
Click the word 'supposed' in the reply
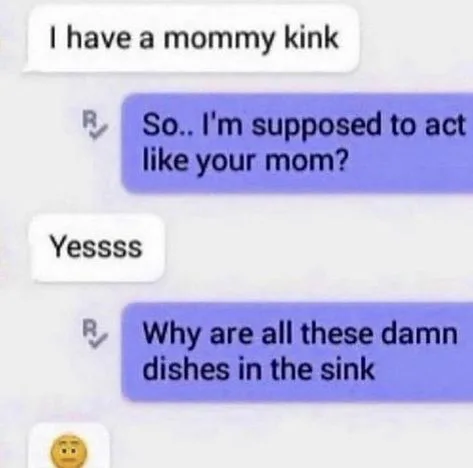point(316,126)
